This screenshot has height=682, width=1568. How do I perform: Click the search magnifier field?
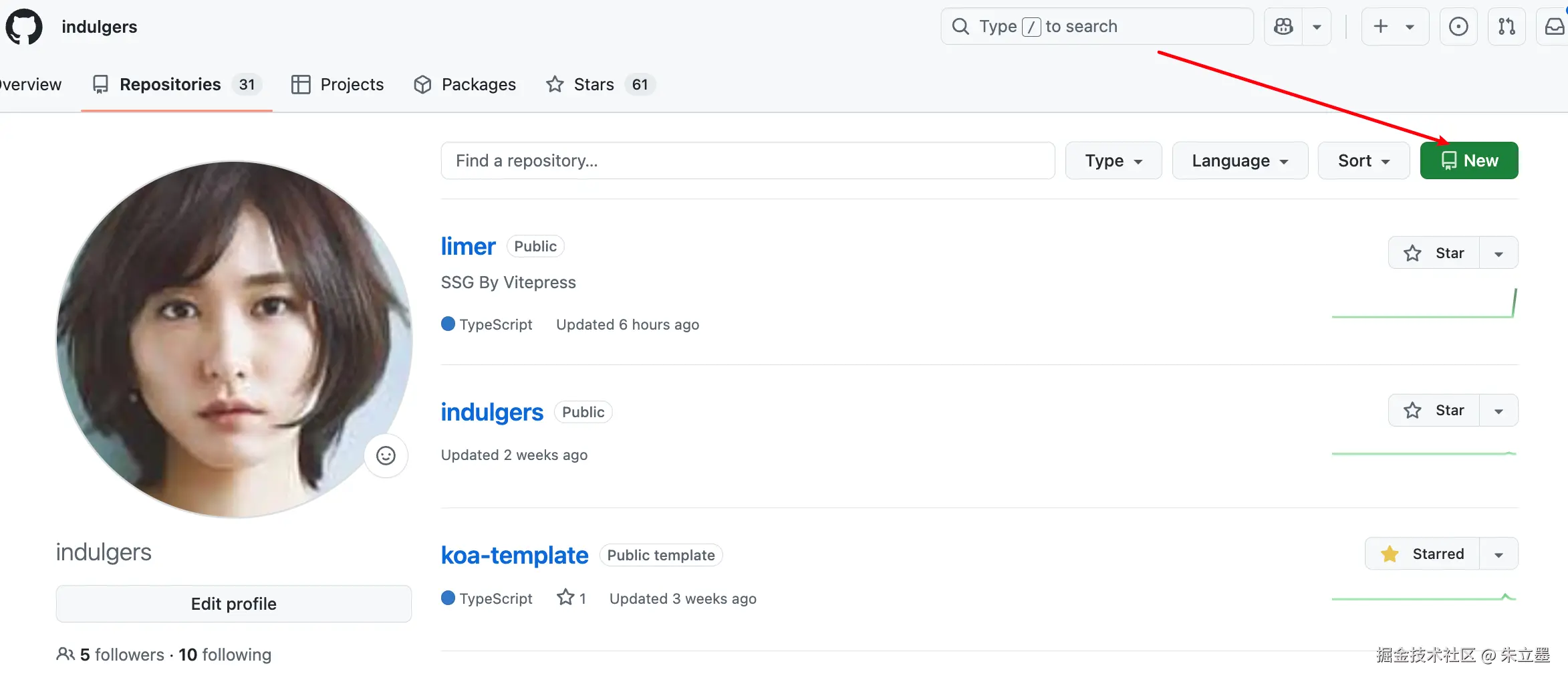pos(1096,27)
